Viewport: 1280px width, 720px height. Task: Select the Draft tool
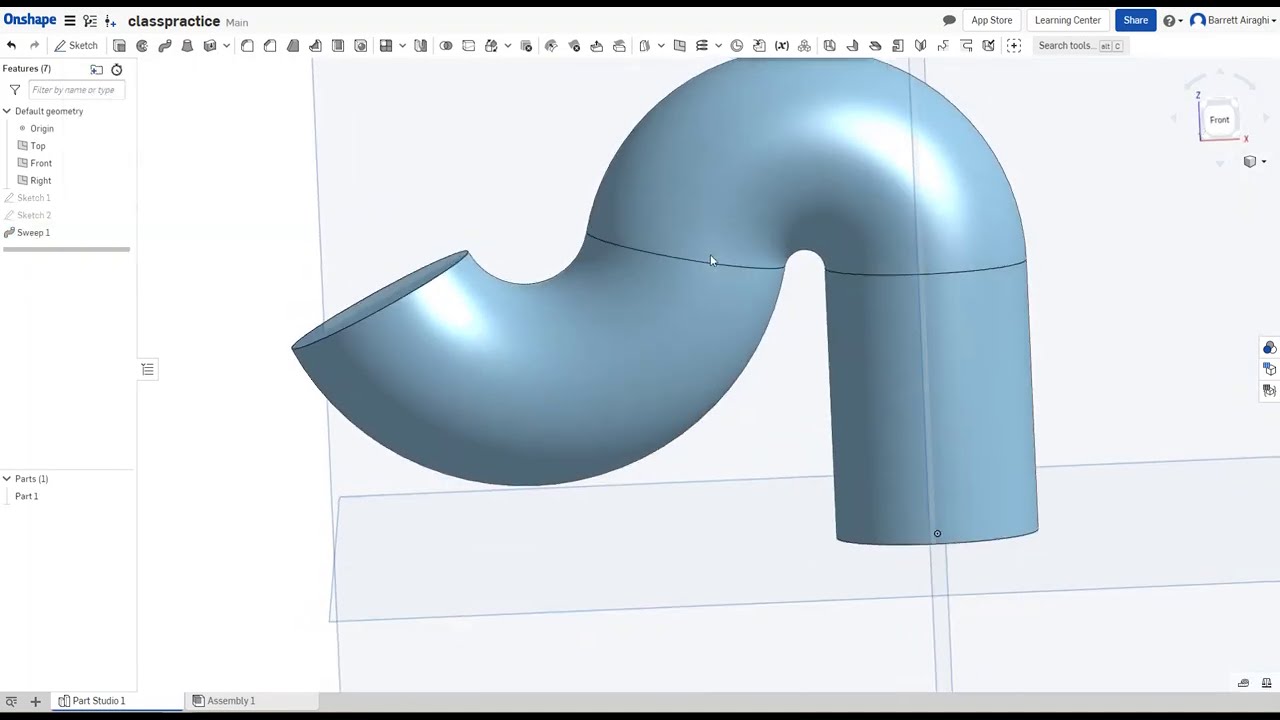[x=293, y=46]
